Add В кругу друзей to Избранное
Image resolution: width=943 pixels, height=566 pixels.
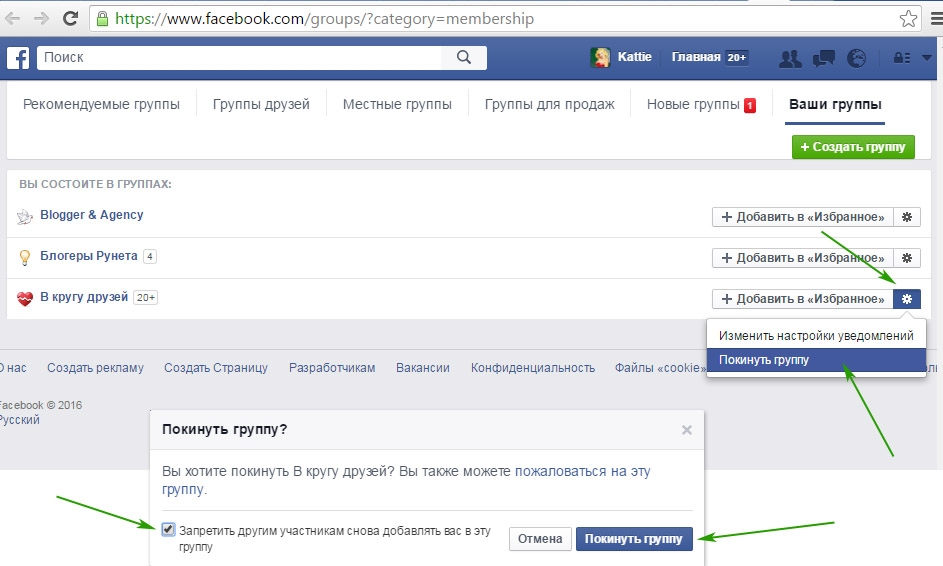click(x=802, y=299)
